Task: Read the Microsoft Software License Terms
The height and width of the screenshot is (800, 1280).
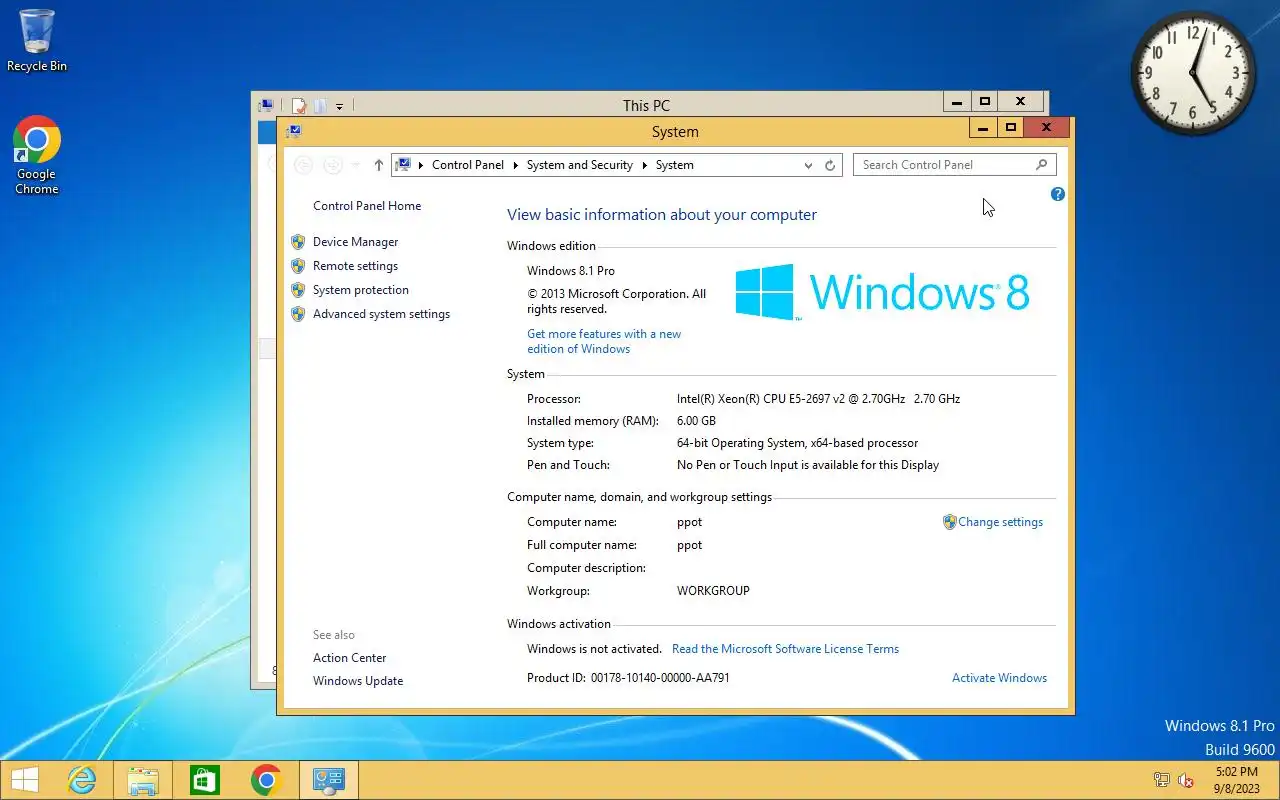Action: coord(785,649)
